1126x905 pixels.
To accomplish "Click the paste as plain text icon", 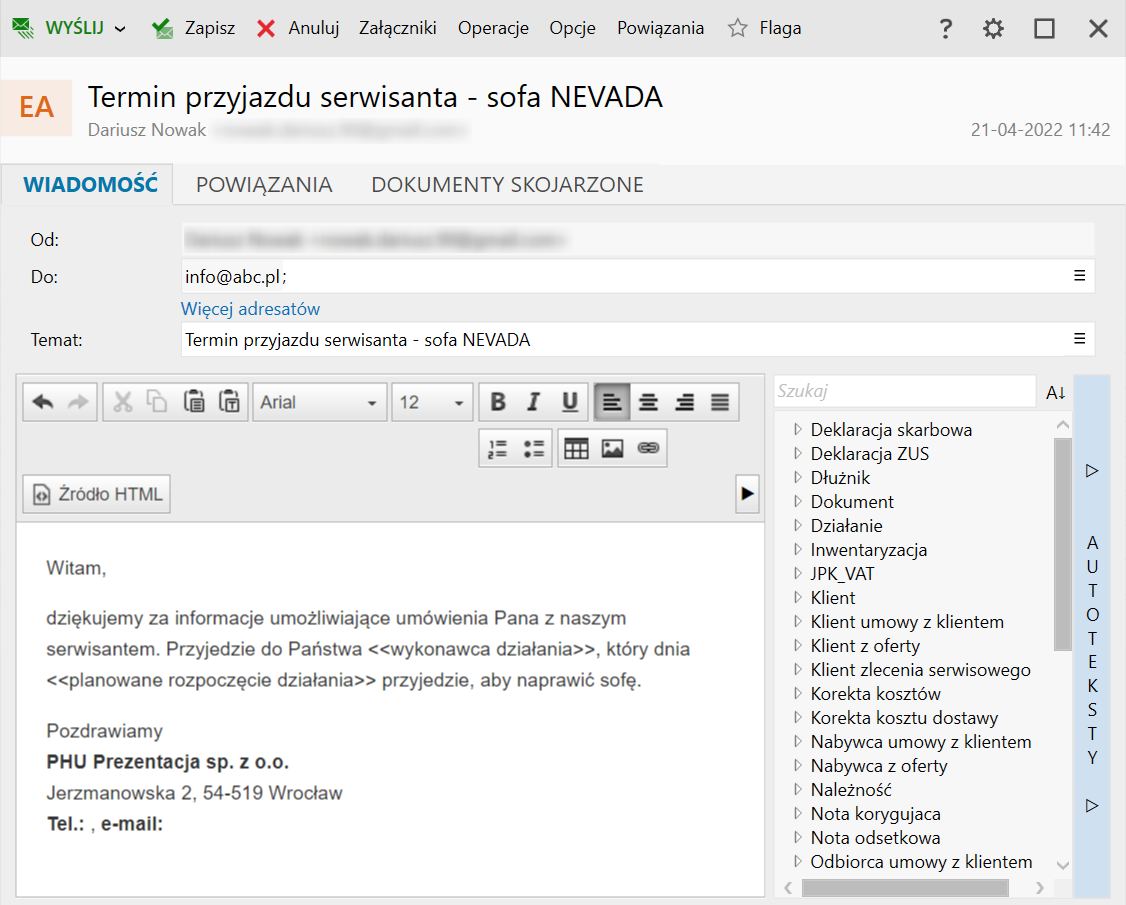I will click(x=230, y=402).
